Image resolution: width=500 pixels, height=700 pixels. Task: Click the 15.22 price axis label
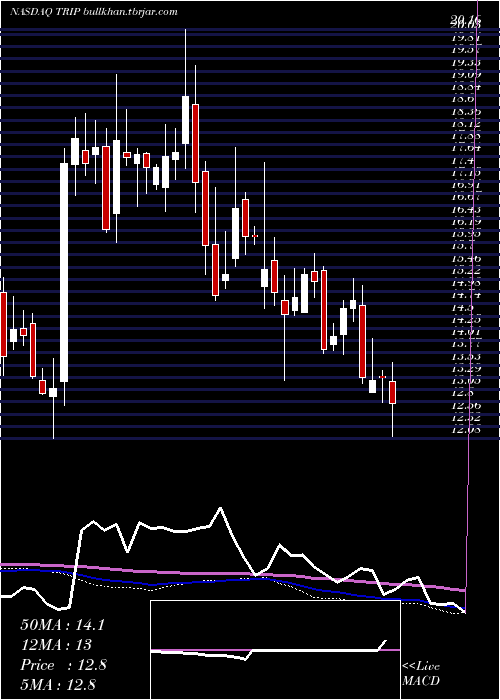465,271
